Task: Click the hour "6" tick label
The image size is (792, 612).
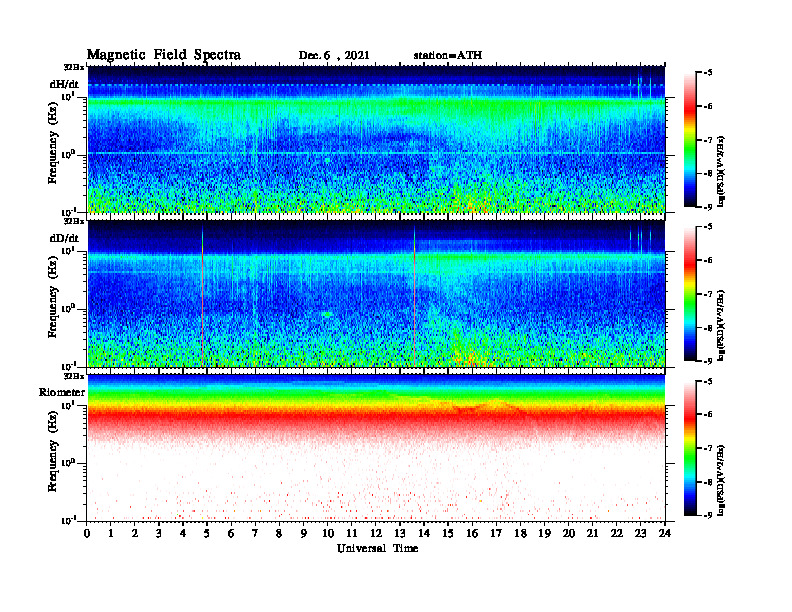Action: [x=231, y=534]
